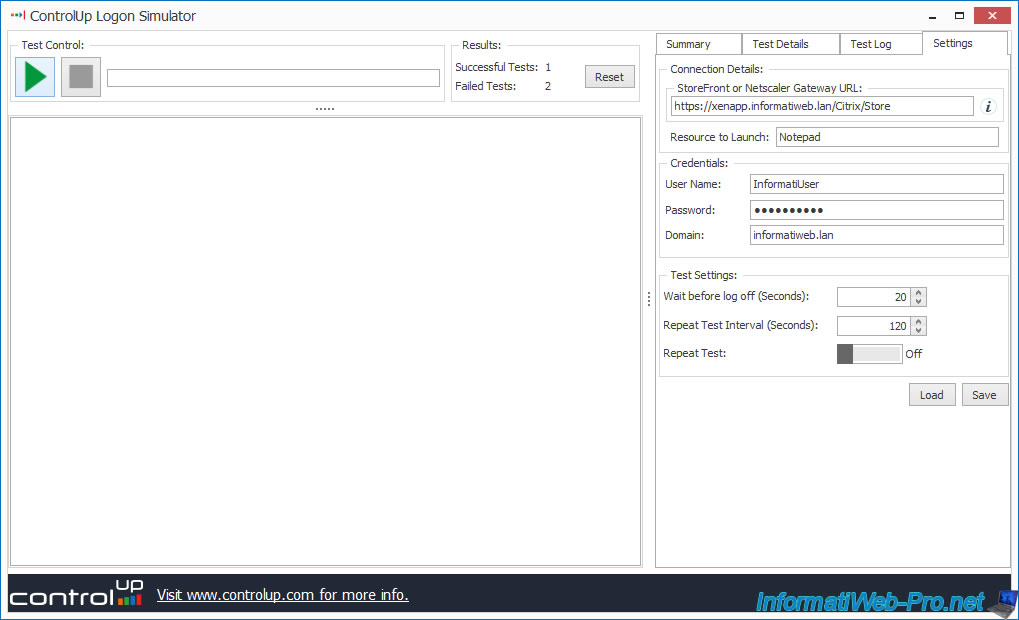Click the info icon beside the StoreFront URL
Viewport: 1019px width, 620px height.
coord(988,107)
